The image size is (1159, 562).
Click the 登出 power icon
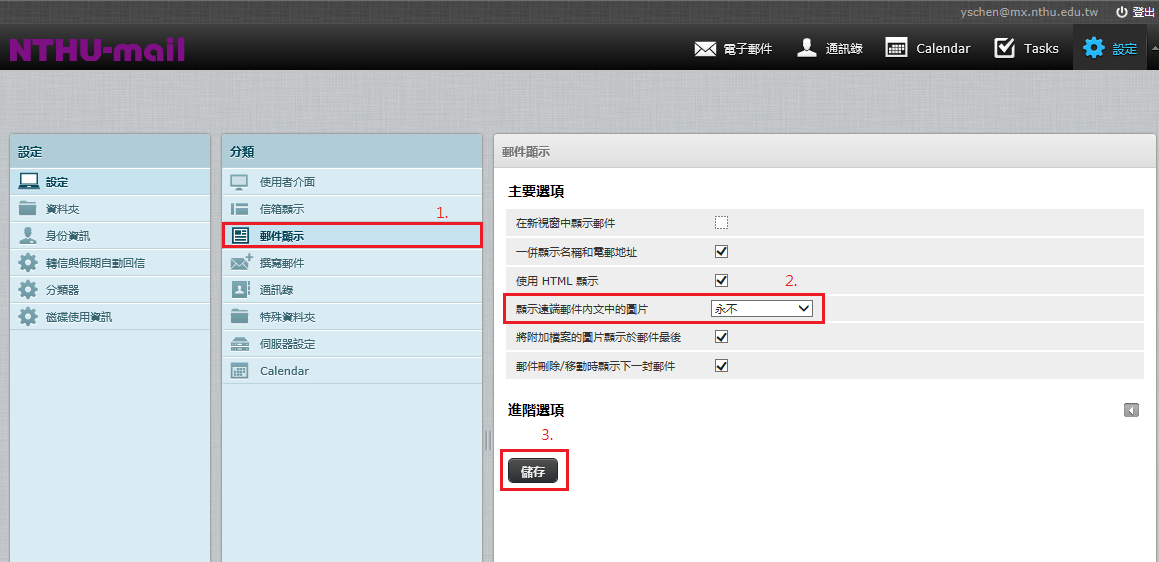[x=1122, y=12]
